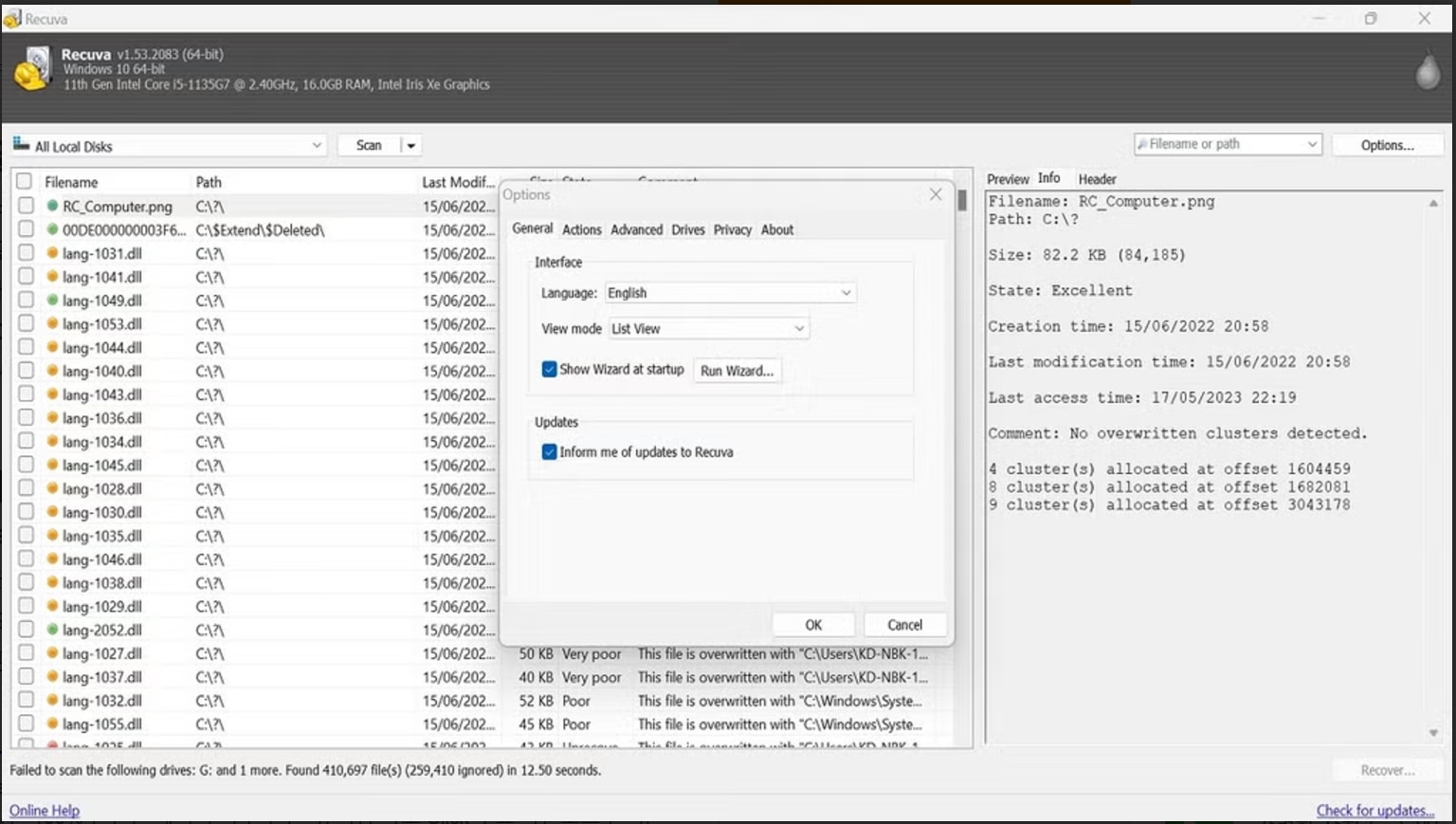The height and width of the screenshot is (824, 1456).
Task: Click the C:\$Extend\$Deleted\ path cell
Action: pos(260,229)
